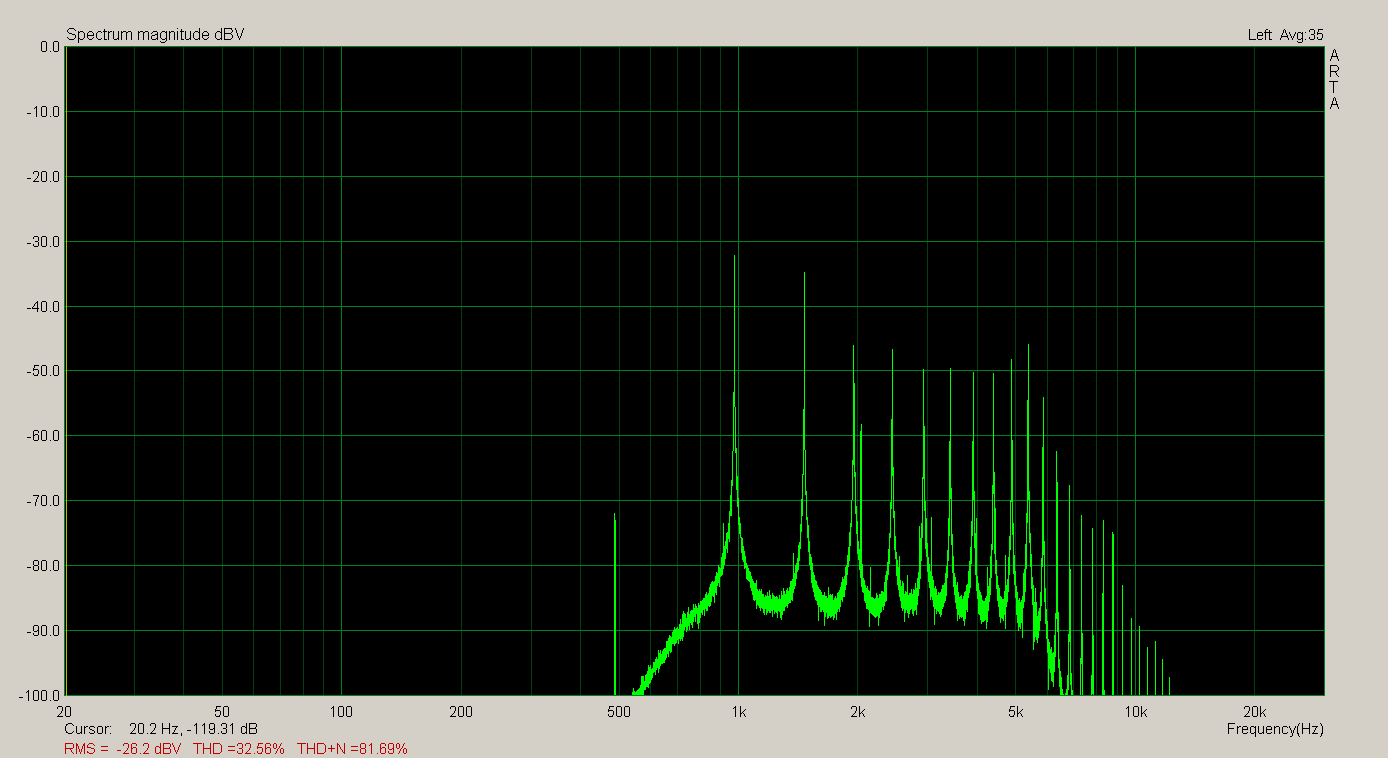Click the 200 Hz frequency tick label

coord(461,712)
